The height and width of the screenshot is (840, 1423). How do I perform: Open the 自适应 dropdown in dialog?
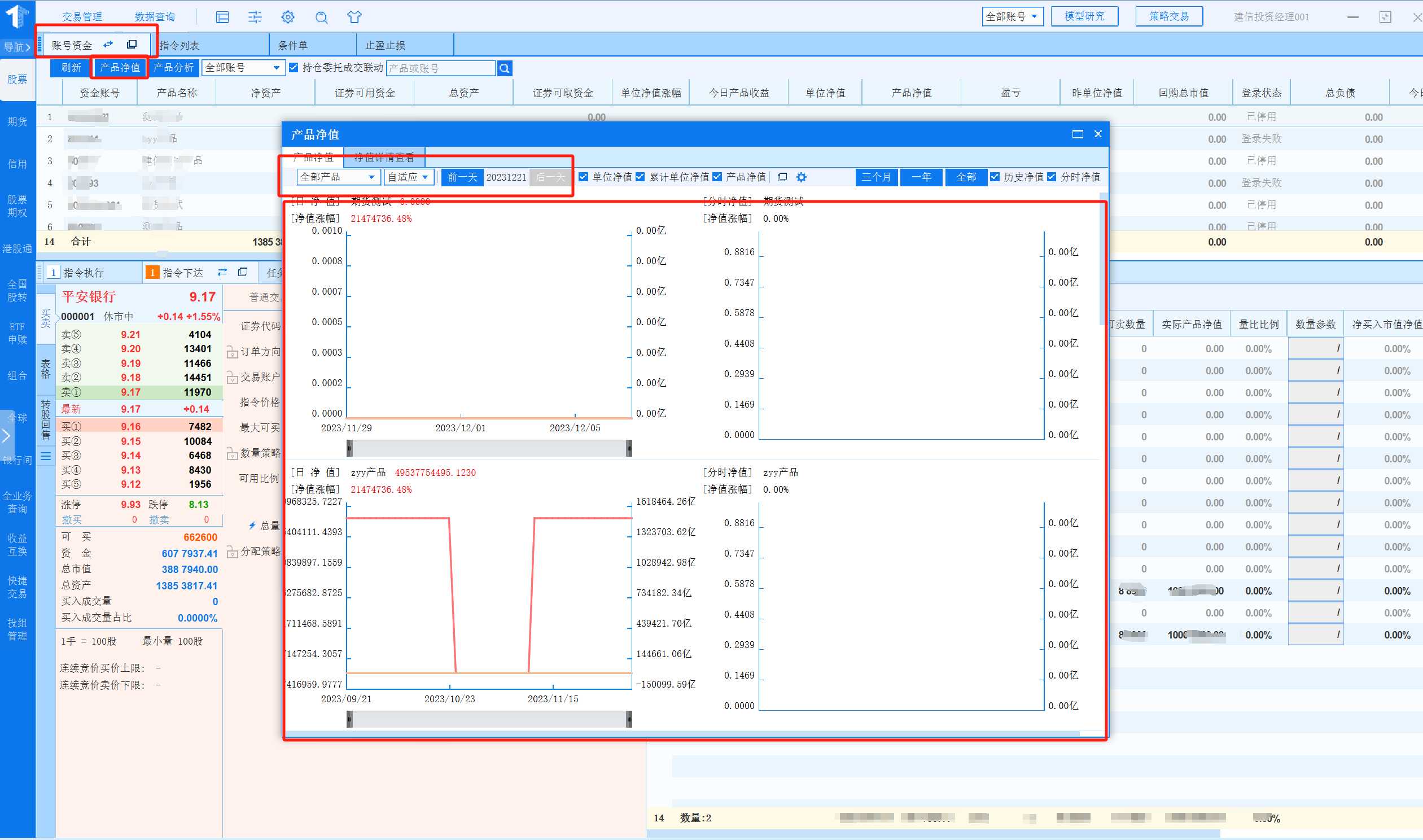[x=409, y=177]
